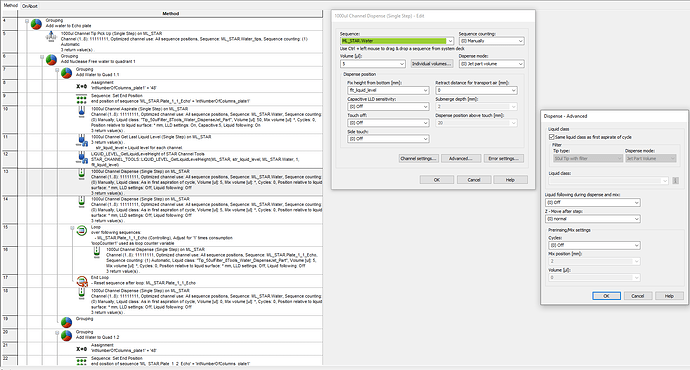Open Help in the Dispense - Advanced dialog
The height and width of the screenshot is (370, 690).
point(669,296)
